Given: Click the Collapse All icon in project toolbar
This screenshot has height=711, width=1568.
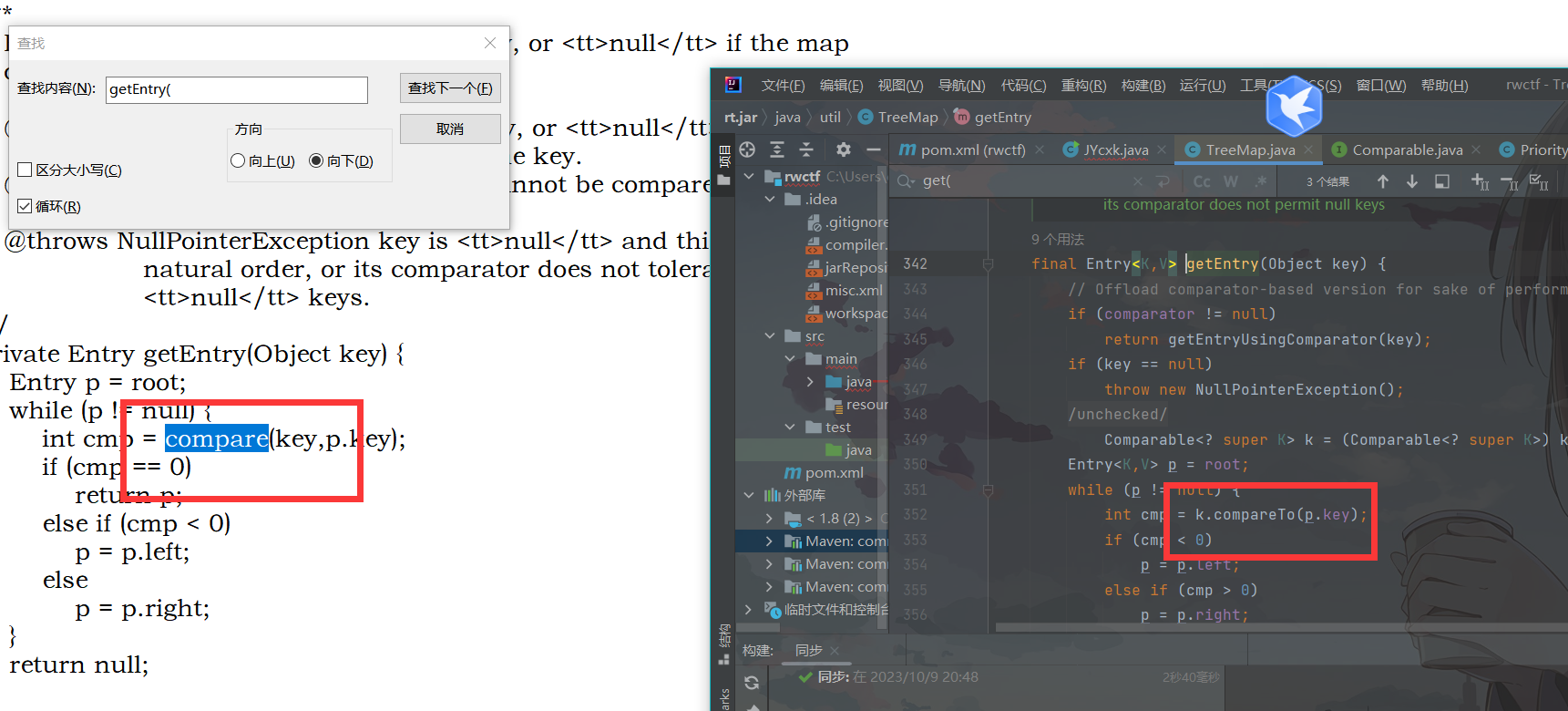Looking at the screenshot, I should click(806, 149).
